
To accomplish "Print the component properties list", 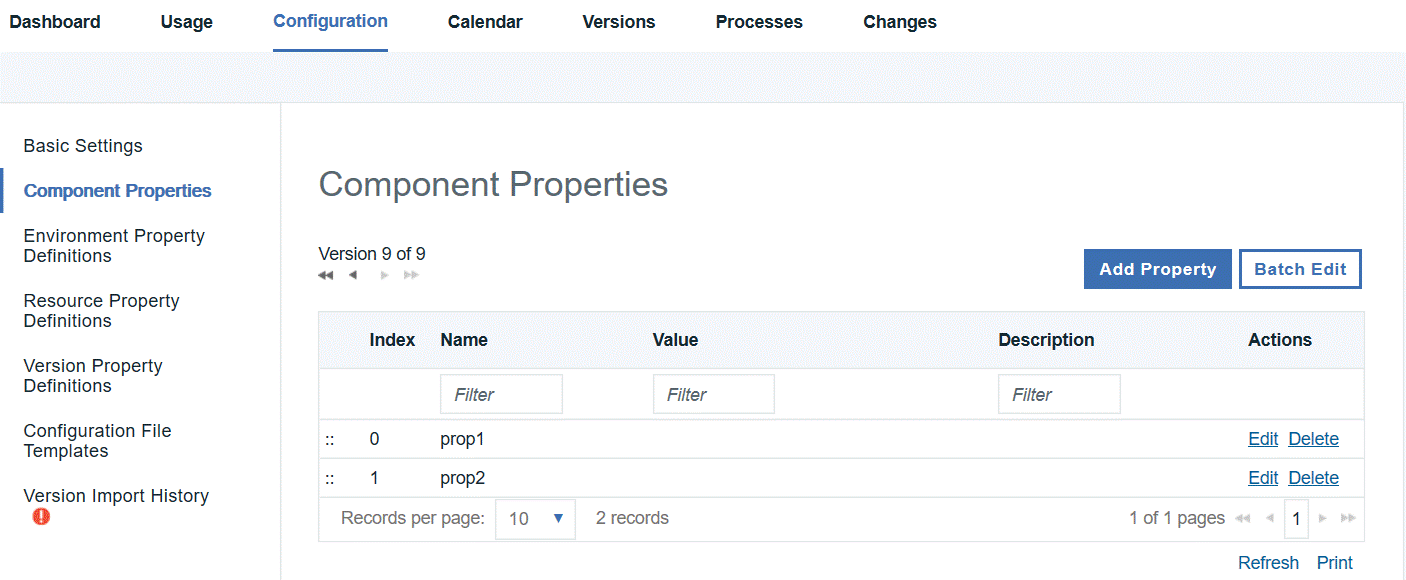I will [1334, 562].
